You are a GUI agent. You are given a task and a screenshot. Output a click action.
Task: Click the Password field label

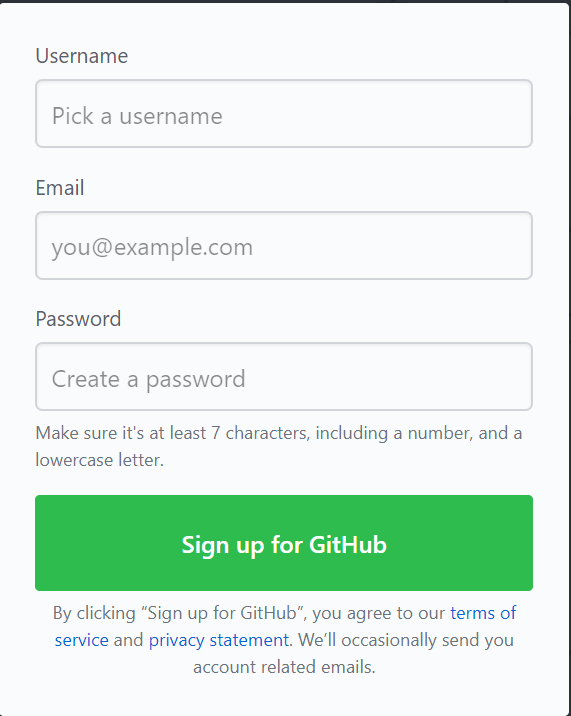[78, 319]
